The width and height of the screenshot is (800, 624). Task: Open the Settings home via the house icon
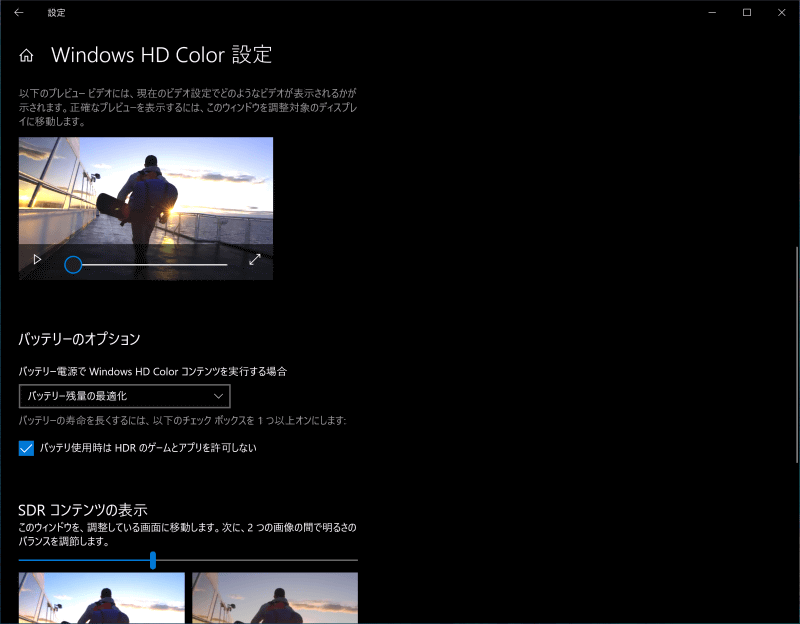point(26,55)
